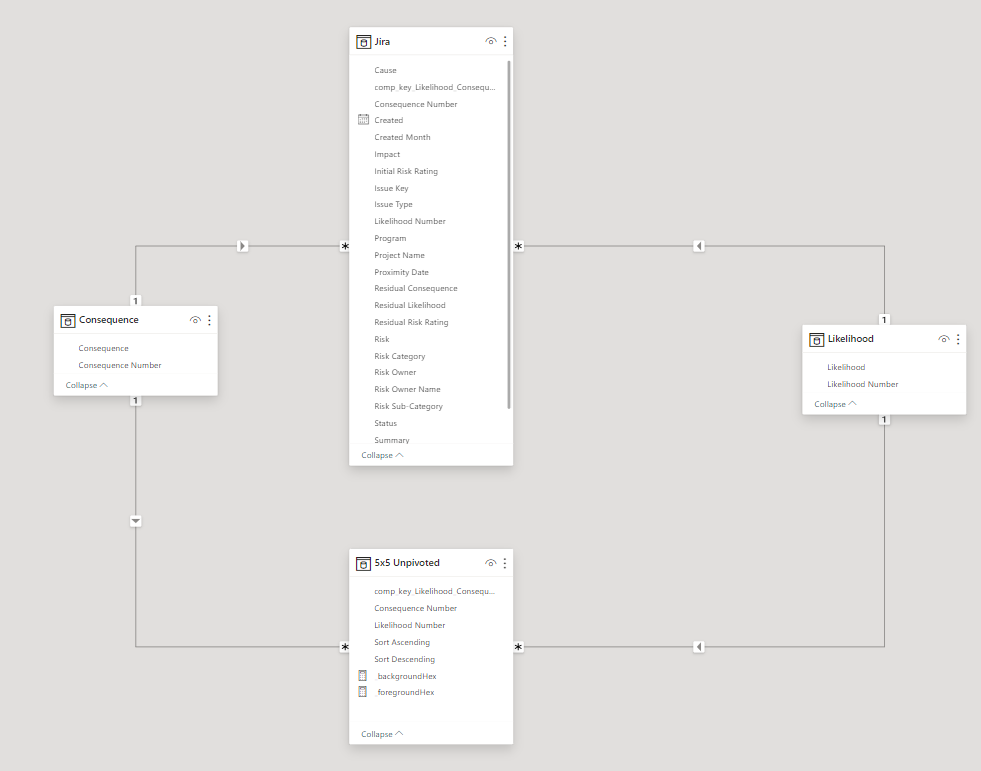Select the 5x5 Unpivoted table title
The height and width of the screenshot is (771, 981).
(x=407, y=563)
